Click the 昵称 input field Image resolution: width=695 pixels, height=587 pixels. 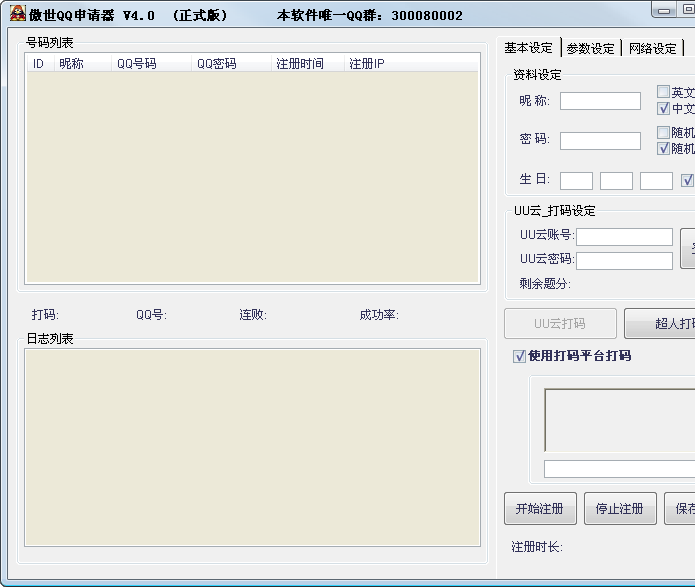pyautogui.click(x=600, y=101)
